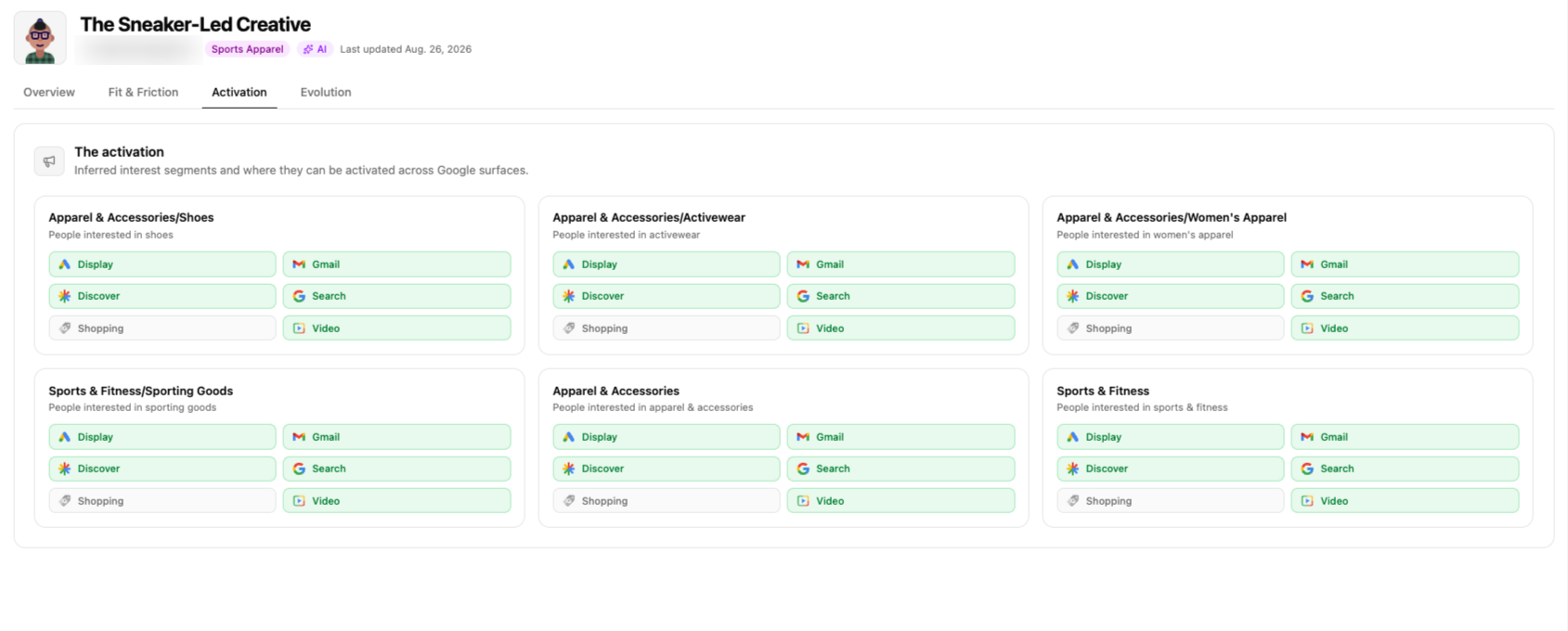Click 'The Sneaker-Led Creative' title

195,24
